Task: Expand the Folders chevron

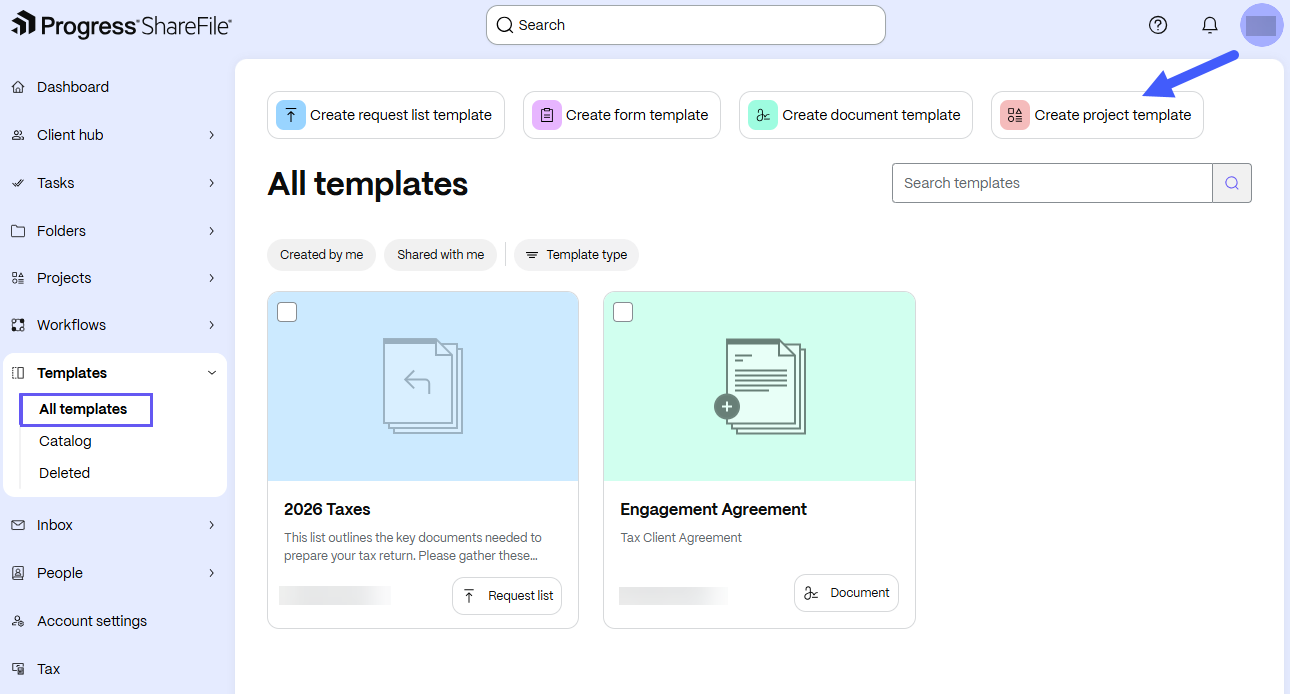Action: (212, 231)
